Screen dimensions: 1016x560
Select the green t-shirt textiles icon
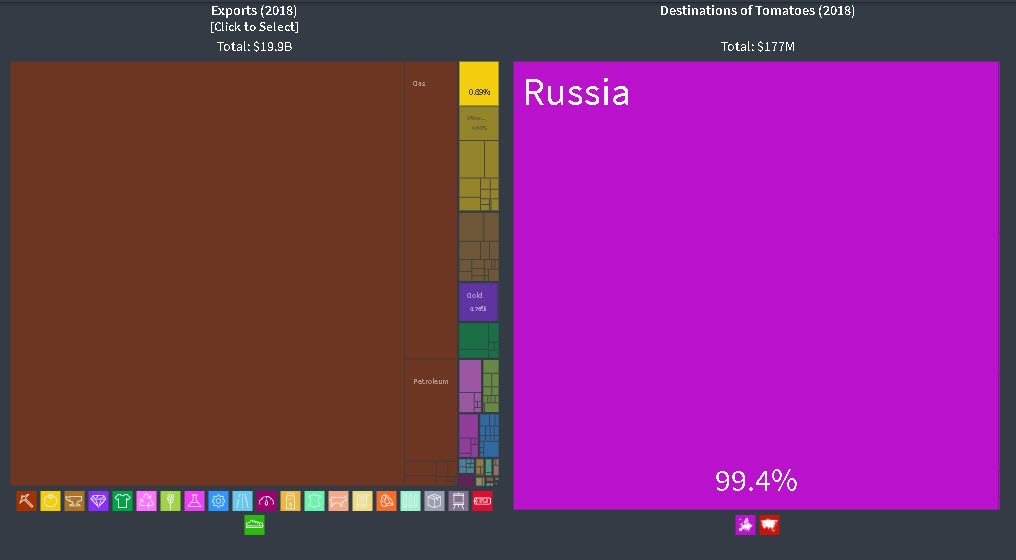click(x=122, y=501)
